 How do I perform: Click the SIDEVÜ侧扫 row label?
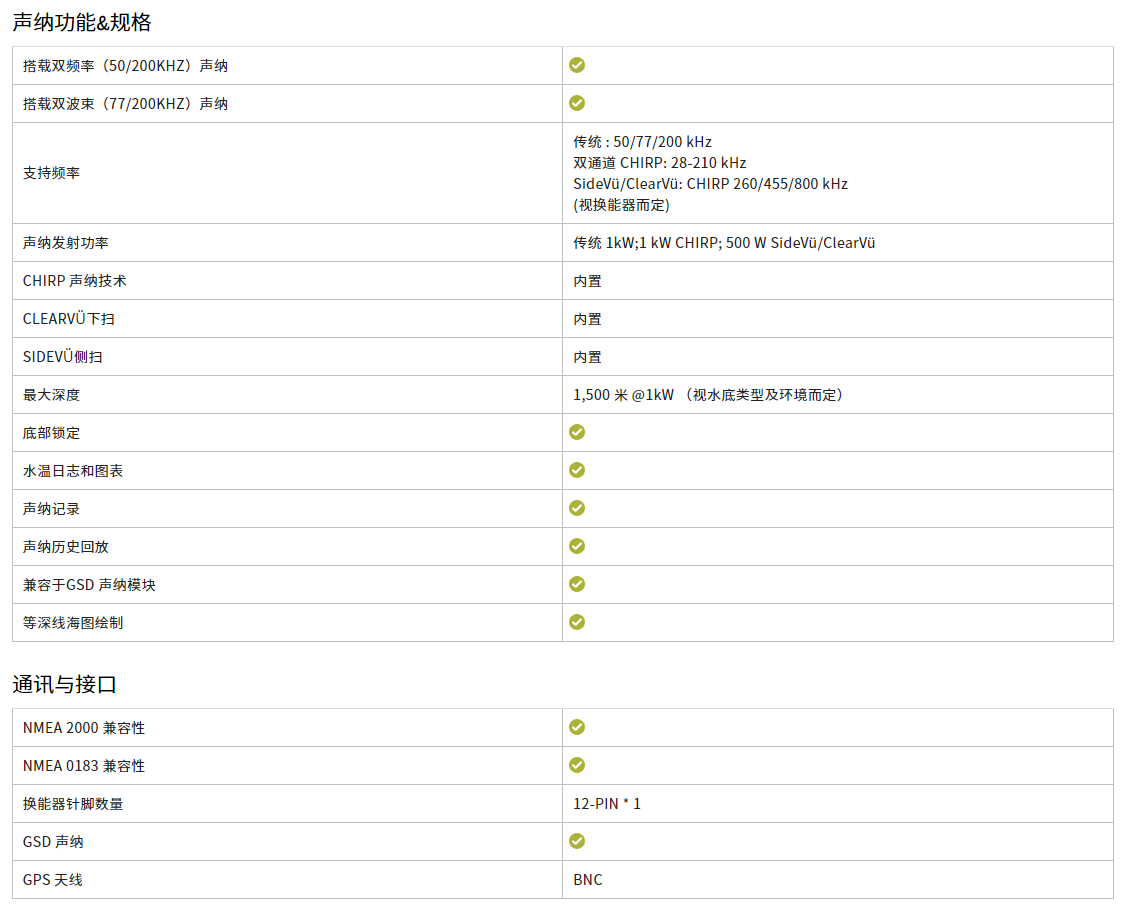click(62, 357)
